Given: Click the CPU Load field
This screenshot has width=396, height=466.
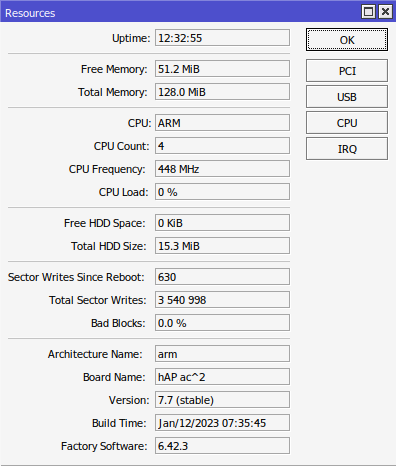Looking at the screenshot, I should point(222,192).
